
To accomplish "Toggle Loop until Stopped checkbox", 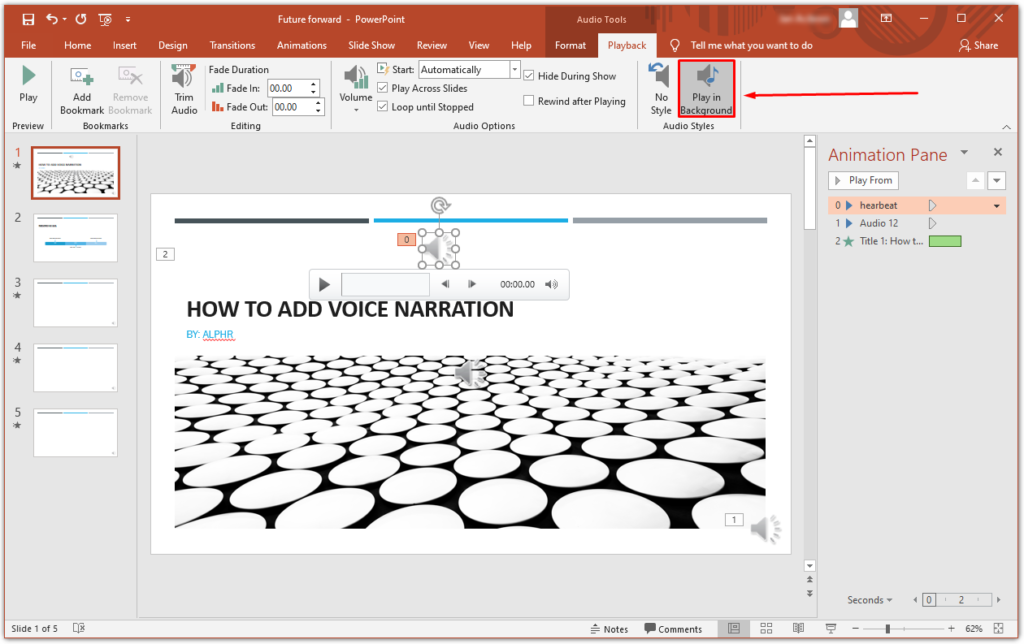I will pos(383,106).
